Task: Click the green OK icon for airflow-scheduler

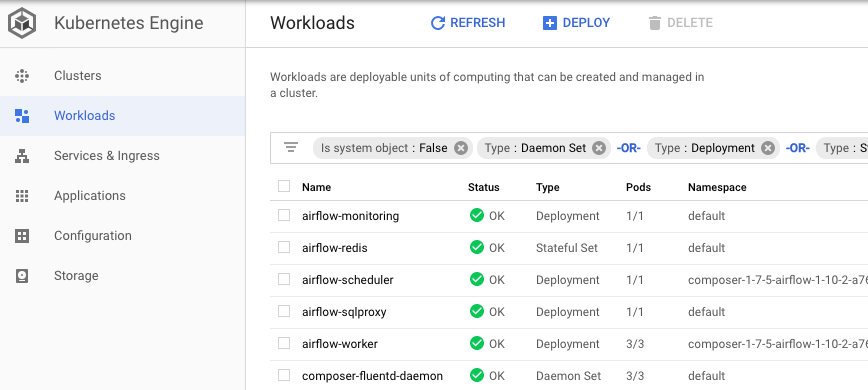Action: click(477, 279)
